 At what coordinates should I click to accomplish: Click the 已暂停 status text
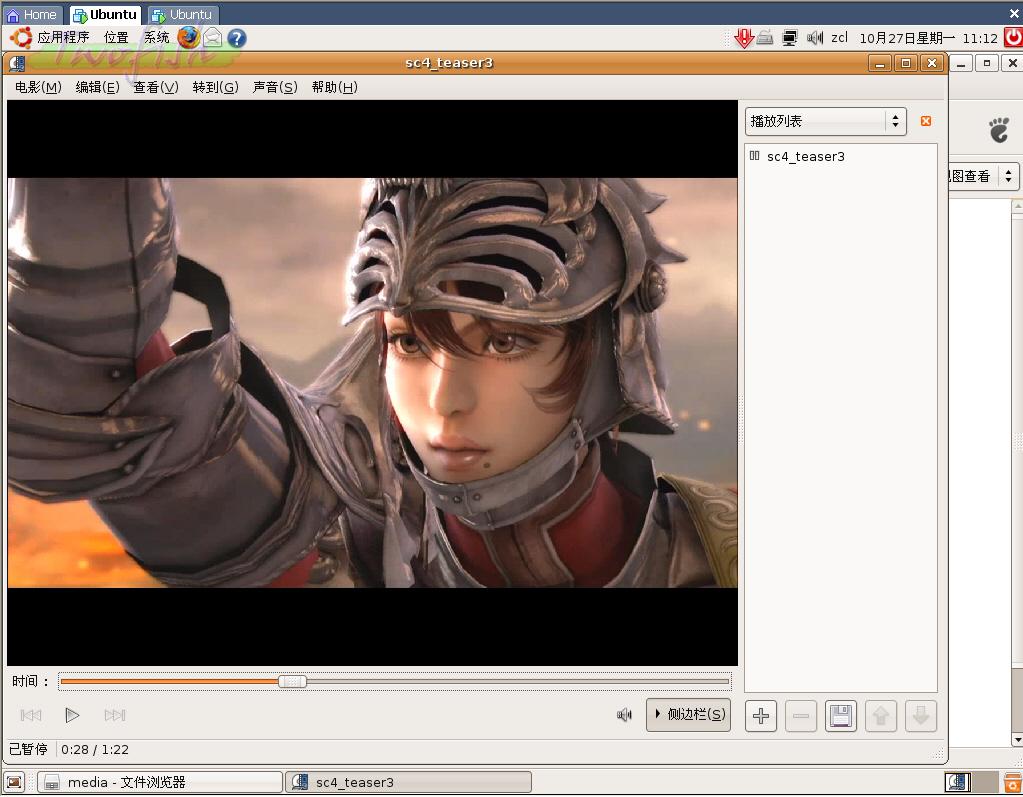28,749
